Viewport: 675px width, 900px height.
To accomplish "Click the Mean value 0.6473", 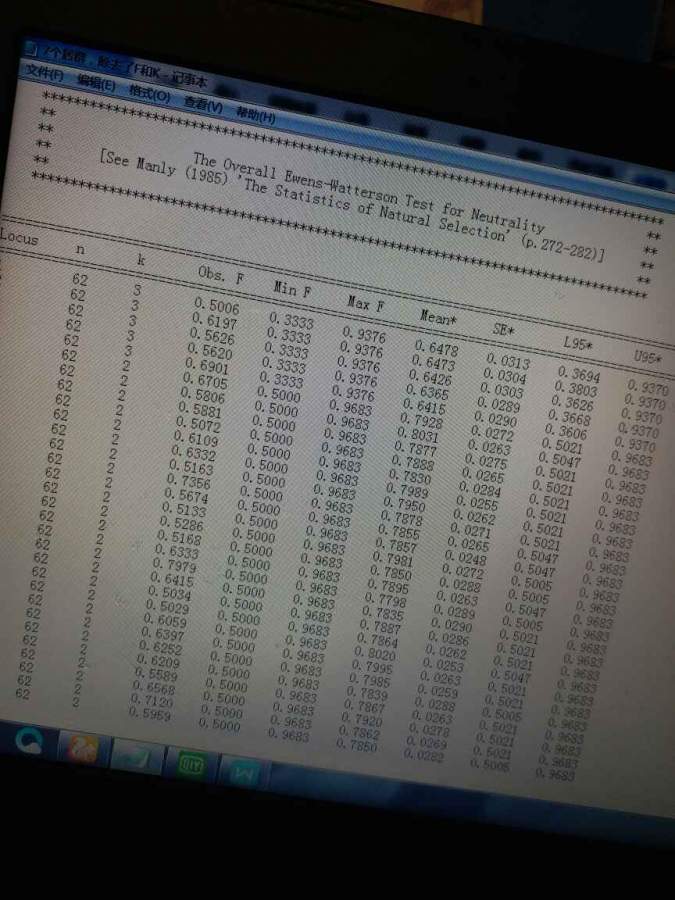I will click(x=434, y=363).
